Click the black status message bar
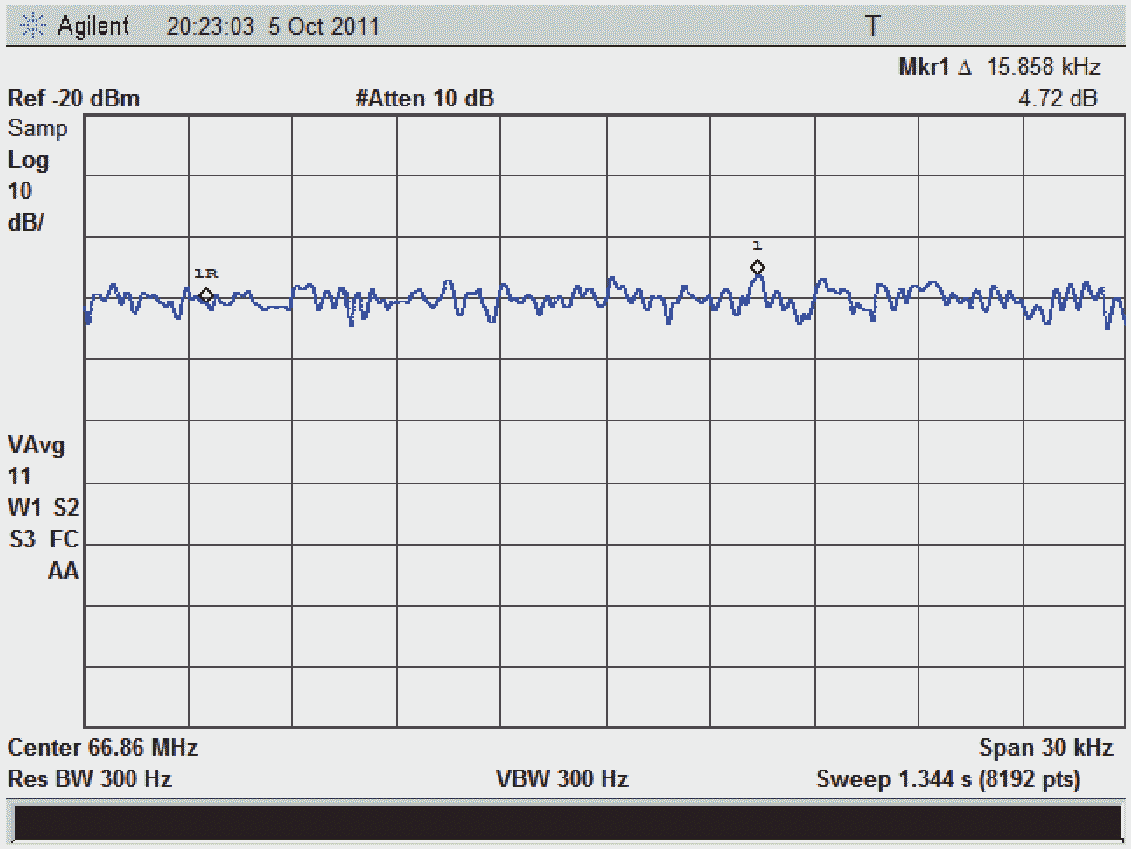The width and height of the screenshot is (1131, 849). coord(566,823)
